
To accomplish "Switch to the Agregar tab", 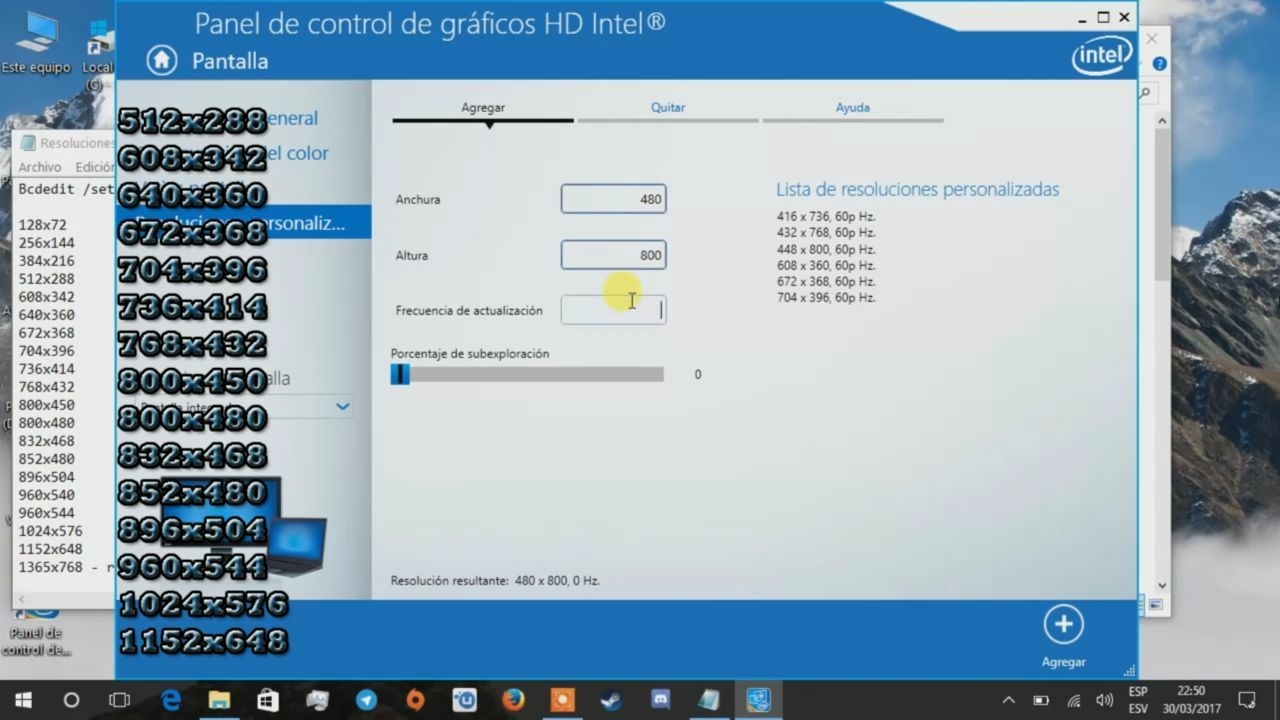I will pos(483,107).
